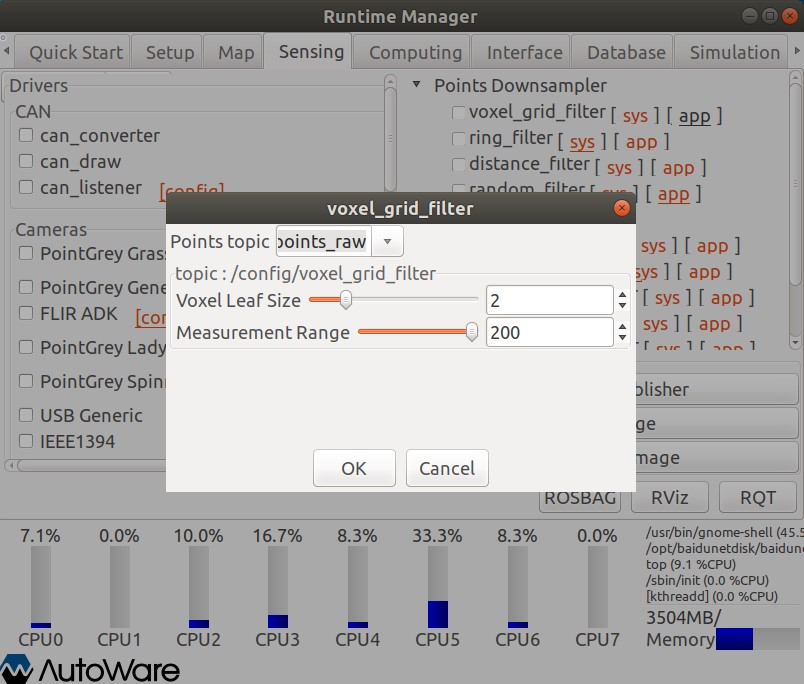Increase Measurement Range with up arrow
Screen dimensions: 804x684
tap(622, 327)
